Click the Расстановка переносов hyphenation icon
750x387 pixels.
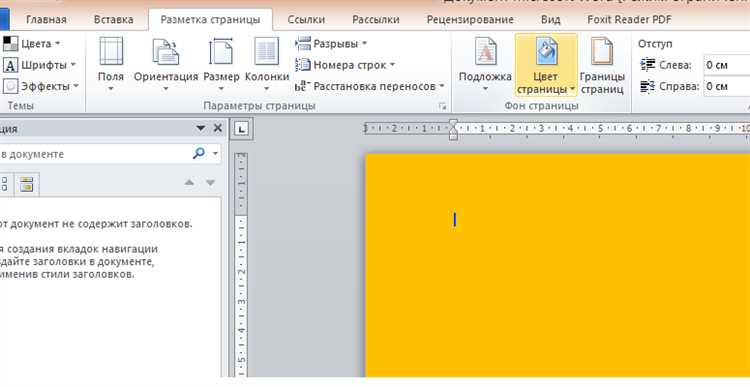tap(301, 86)
